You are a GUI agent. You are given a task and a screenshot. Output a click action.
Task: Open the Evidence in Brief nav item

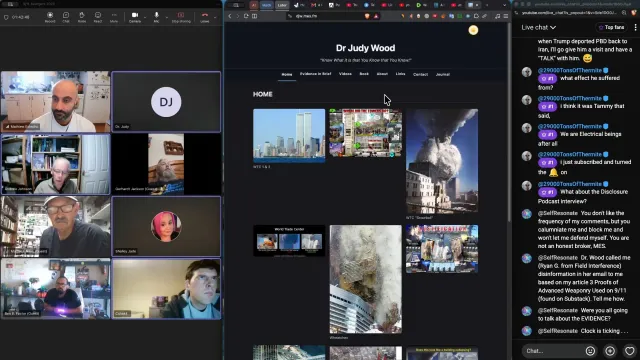[x=316, y=74]
